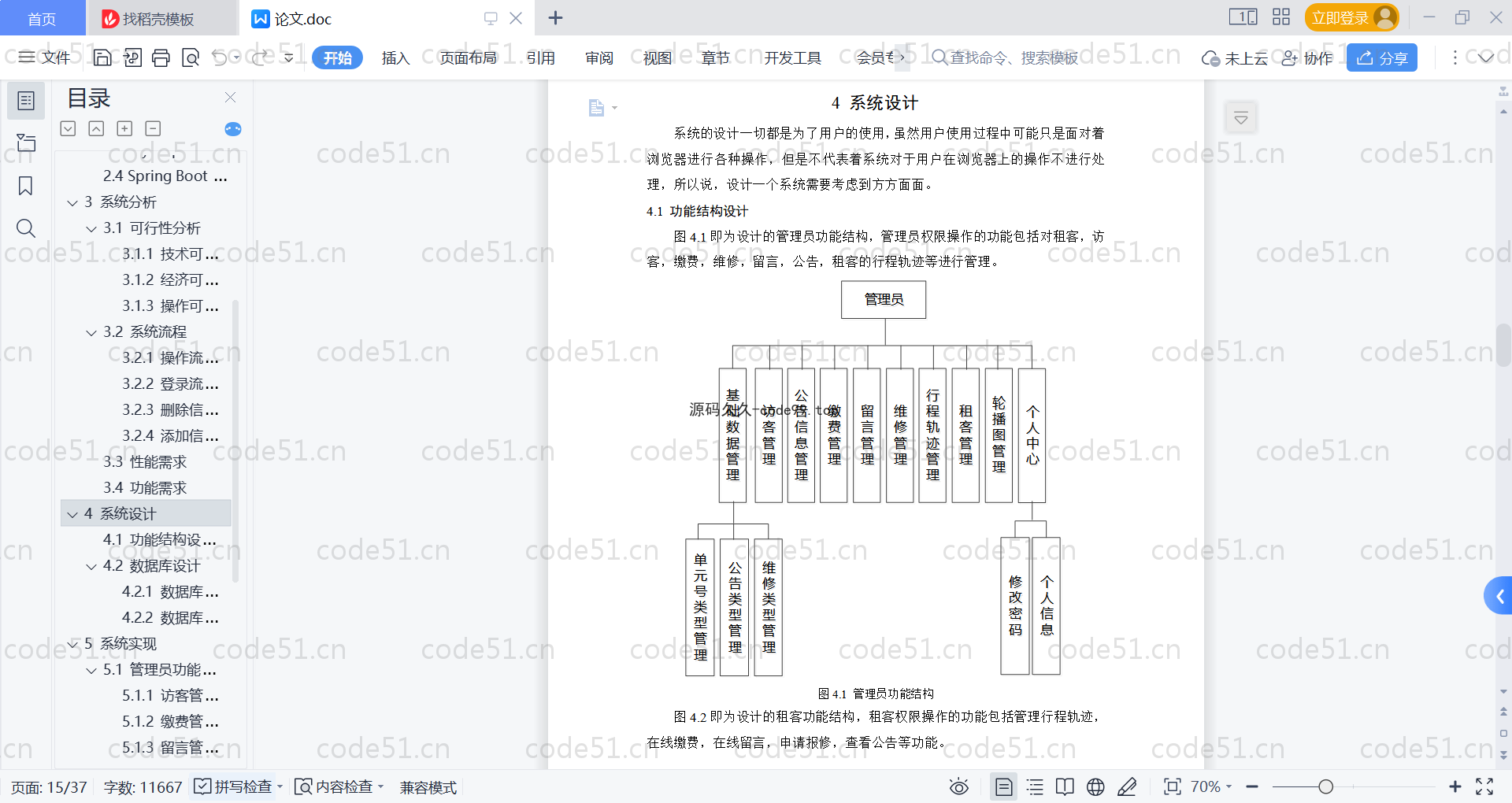Switch to page layout view icon
The width and height of the screenshot is (1512, 803).
click(x=1003, y=786)
